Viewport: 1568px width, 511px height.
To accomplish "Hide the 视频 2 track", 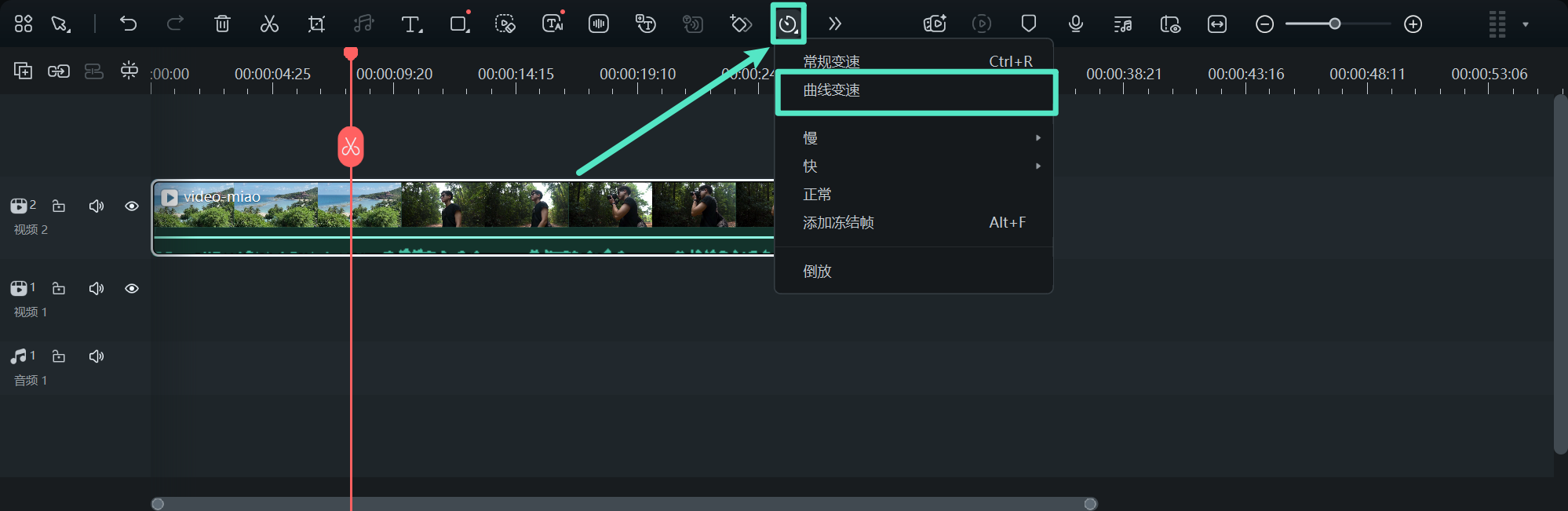I will tap(132, 206).
